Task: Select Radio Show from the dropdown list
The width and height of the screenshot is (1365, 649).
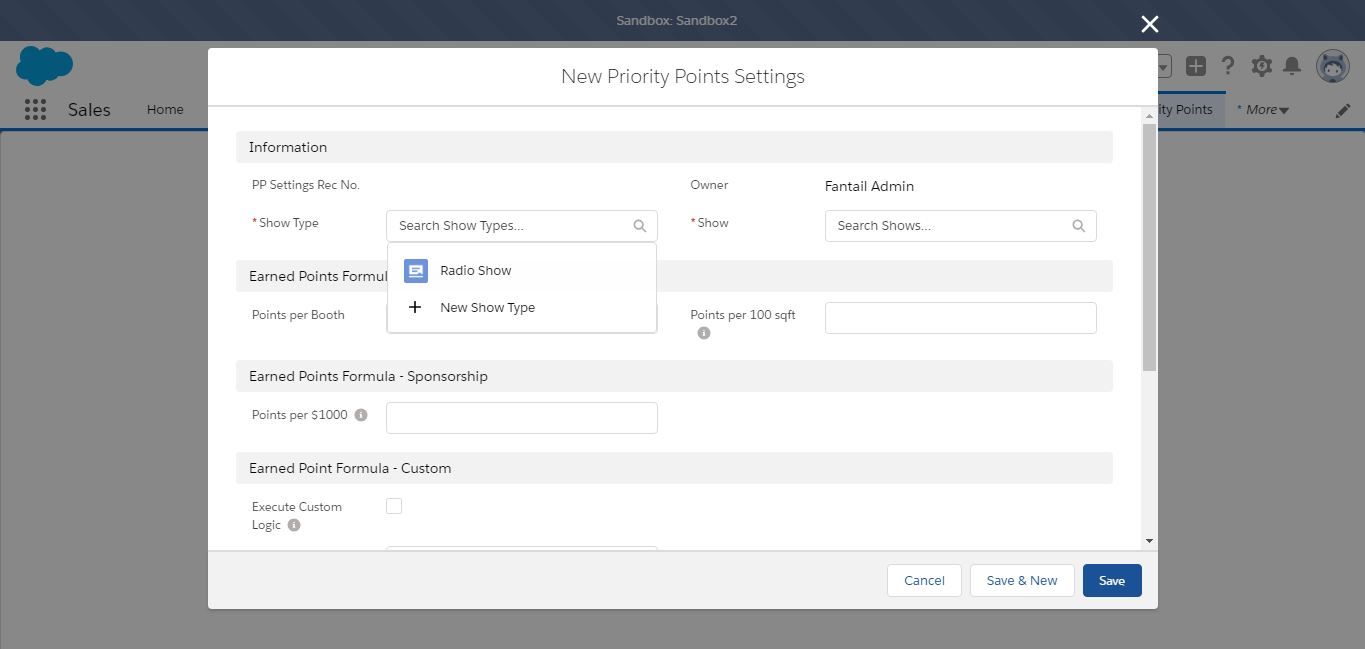Action: (x=476, y=271)
